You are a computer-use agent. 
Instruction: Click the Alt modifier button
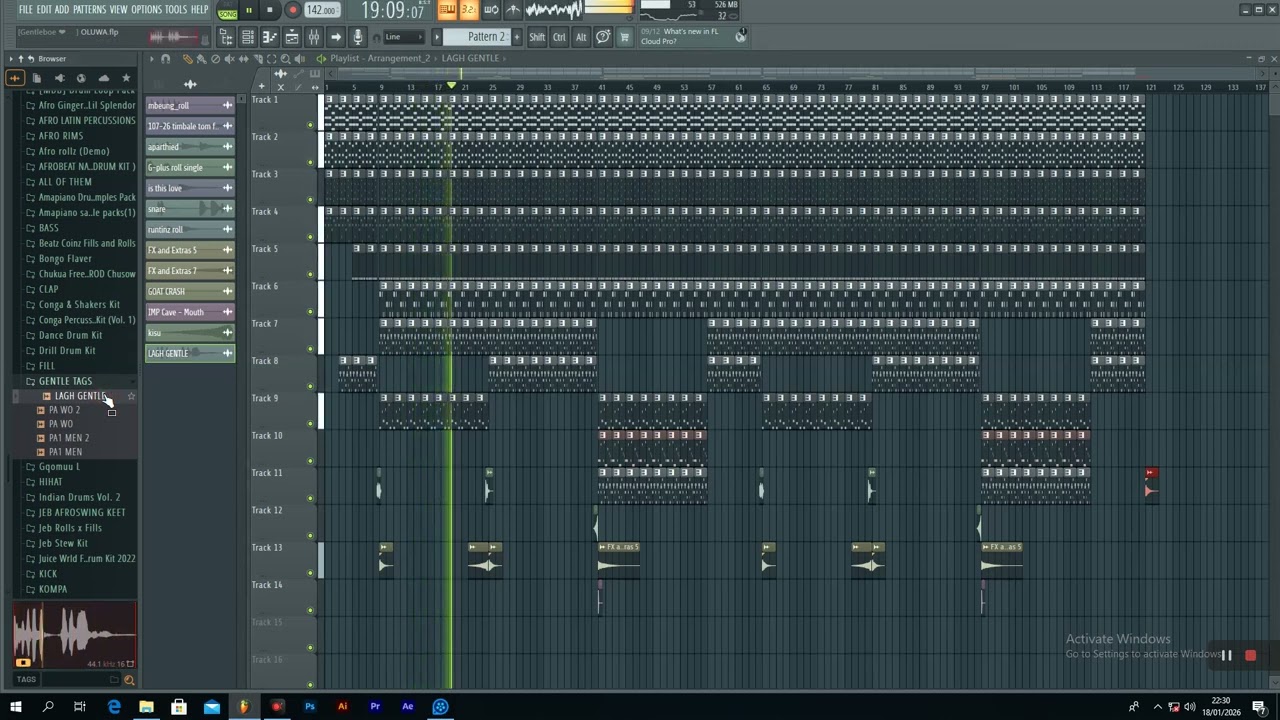pyautogui.click(x=581, y=37)
